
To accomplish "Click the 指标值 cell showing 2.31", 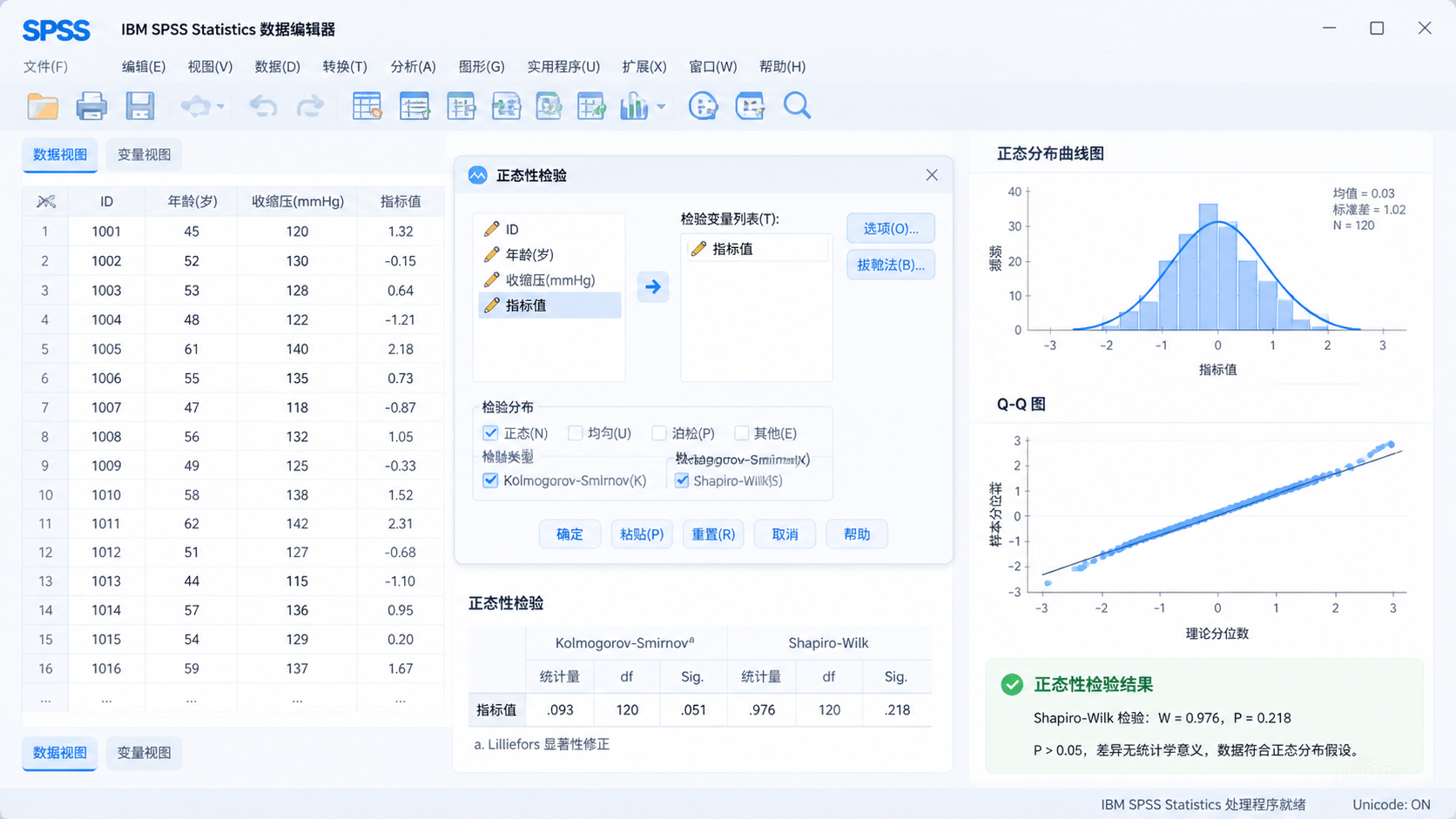I will coord(401,524).
